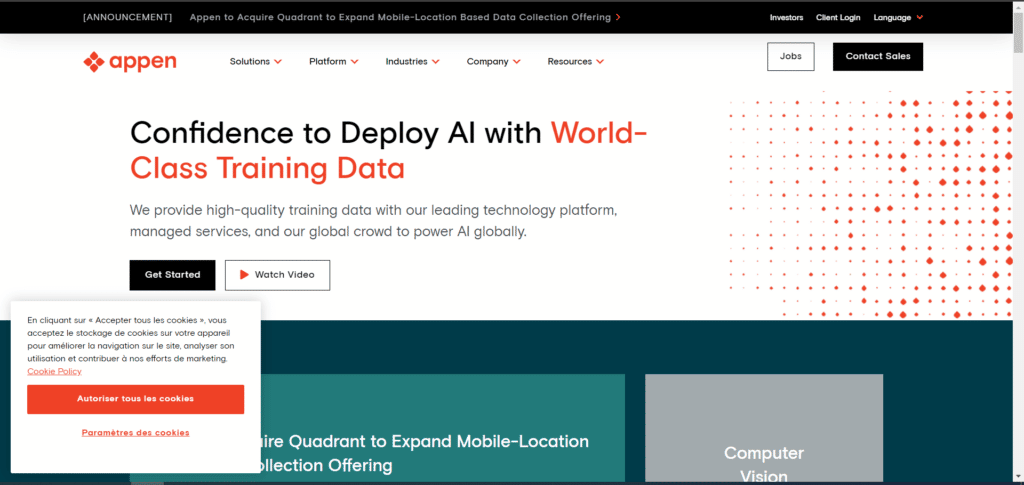Expand the Resources menu chevron

pos(600,62)
